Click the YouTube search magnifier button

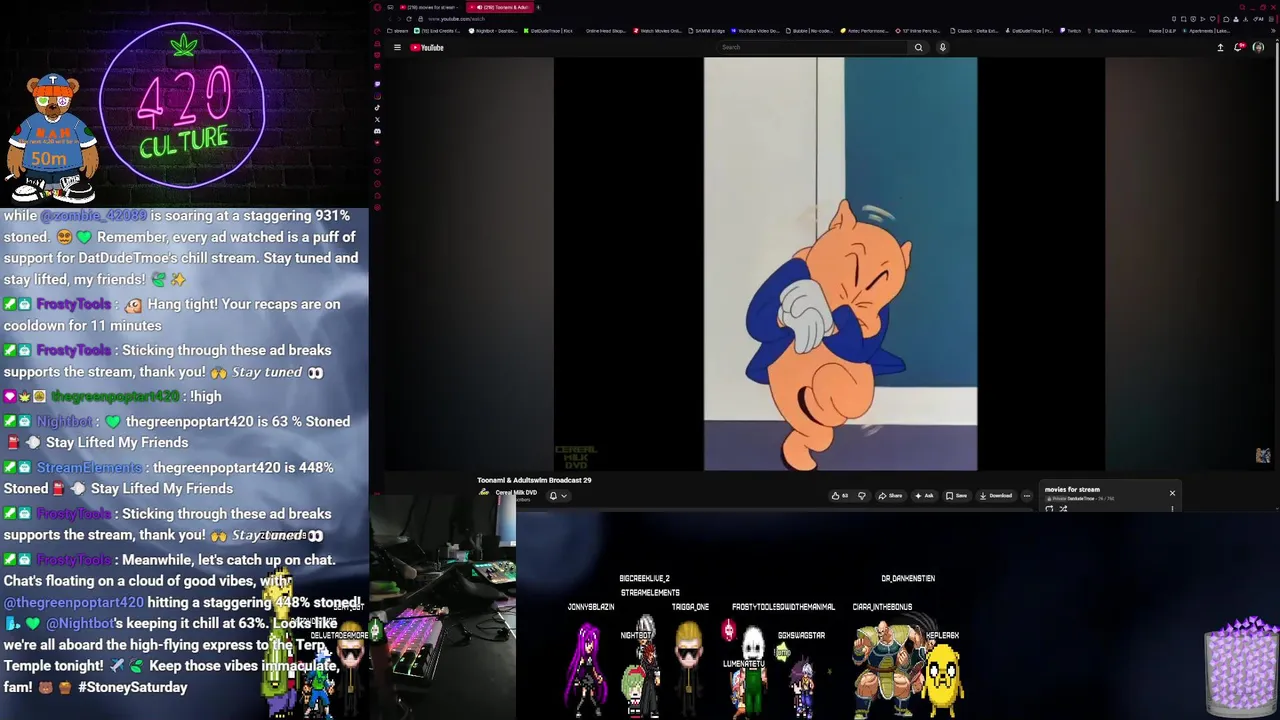918,47
